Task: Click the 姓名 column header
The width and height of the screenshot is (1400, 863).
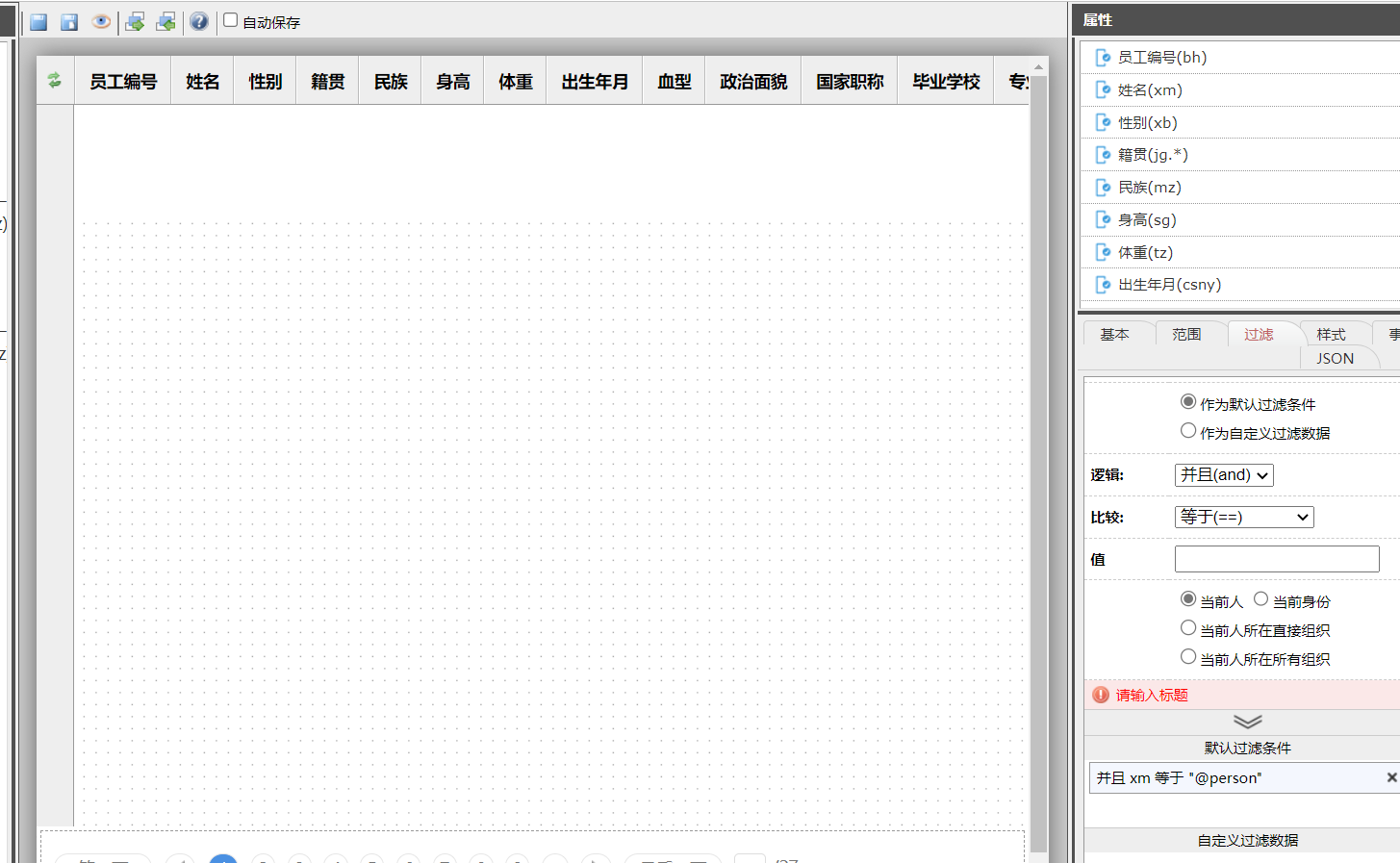Action: [x=203, y=82]
